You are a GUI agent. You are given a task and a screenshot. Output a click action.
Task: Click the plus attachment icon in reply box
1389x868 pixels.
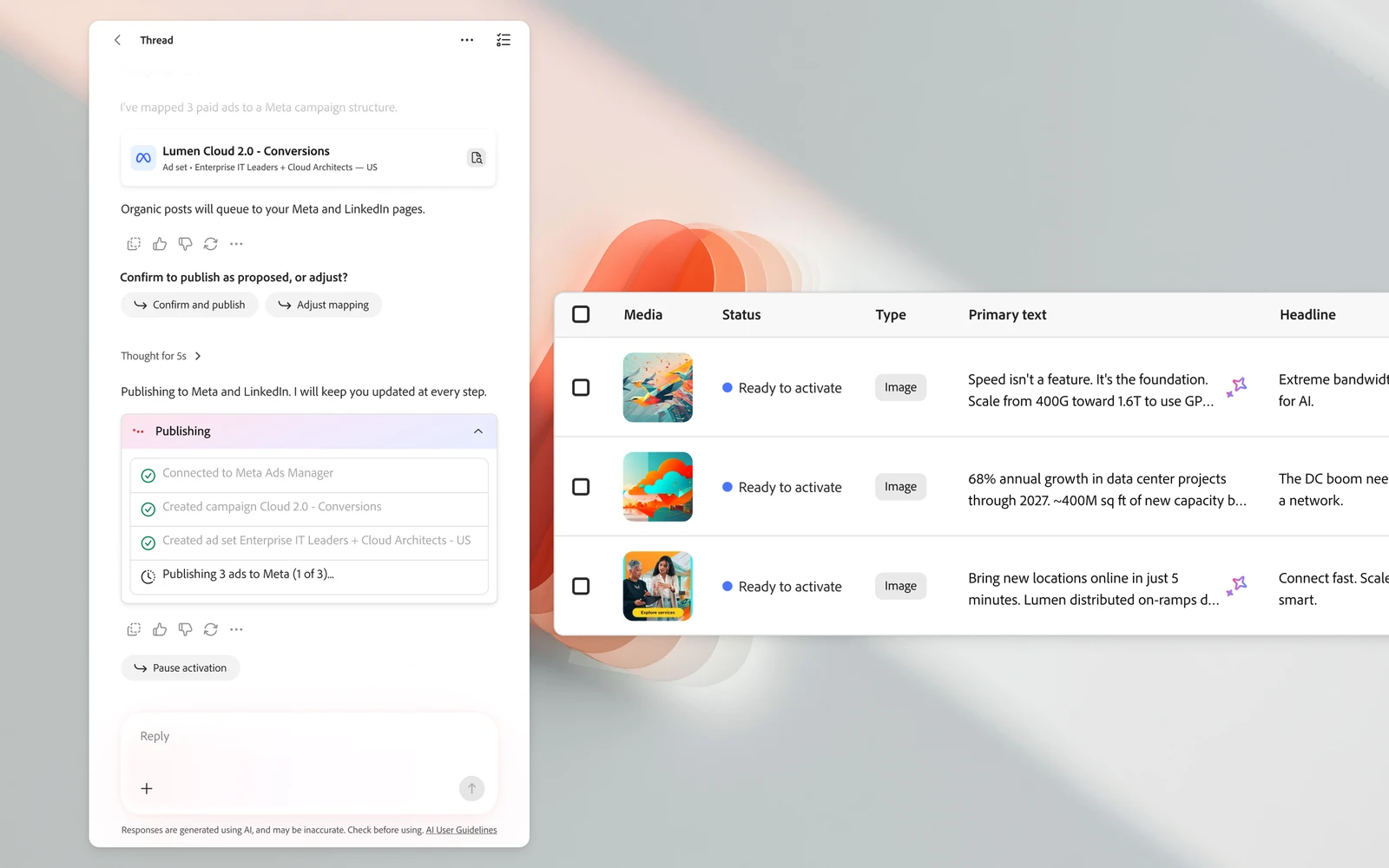[147, 788]
